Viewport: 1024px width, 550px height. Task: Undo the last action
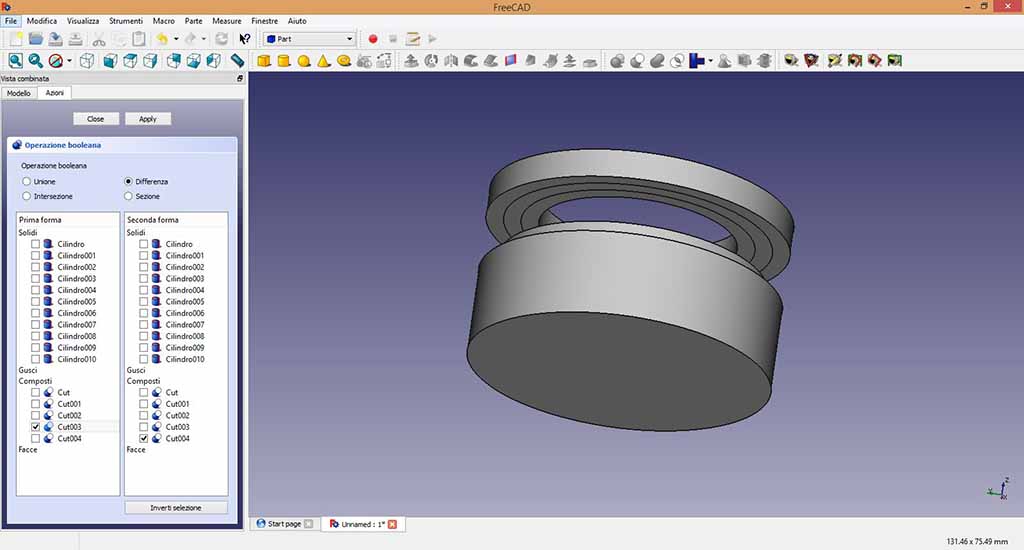(161, 39)
